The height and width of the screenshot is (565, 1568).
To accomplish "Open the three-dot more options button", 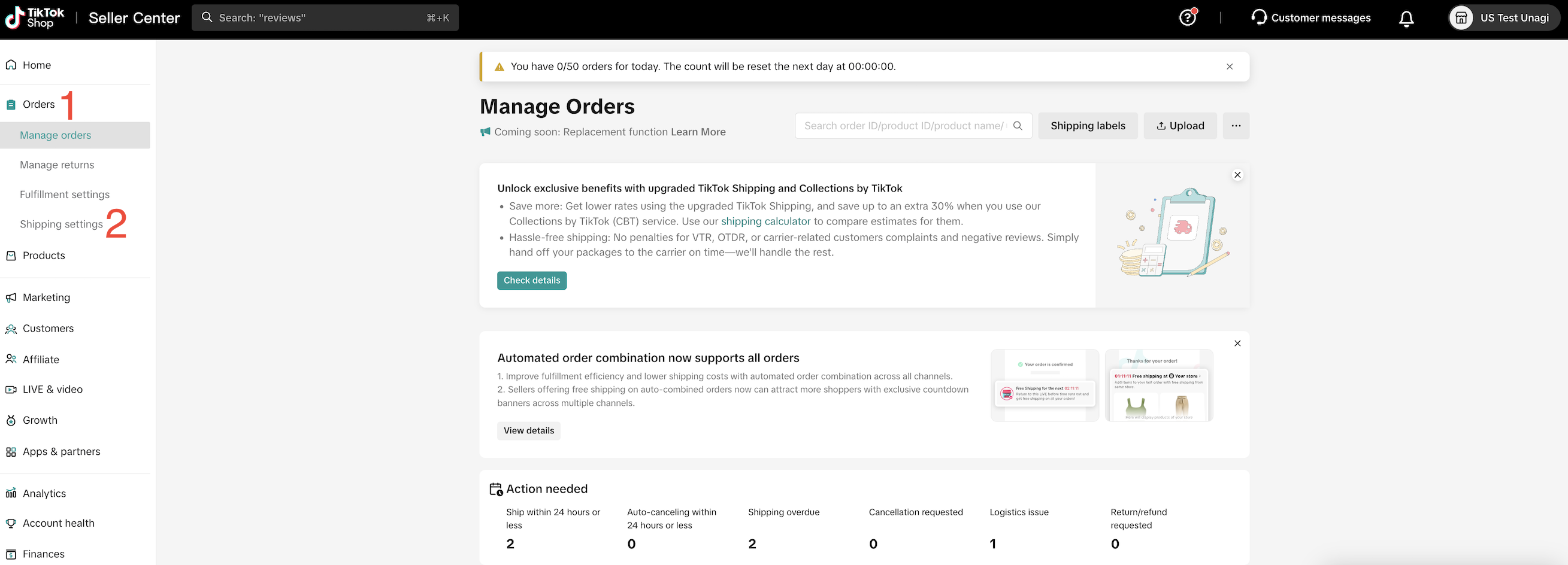I will [x=1236, y=126].
